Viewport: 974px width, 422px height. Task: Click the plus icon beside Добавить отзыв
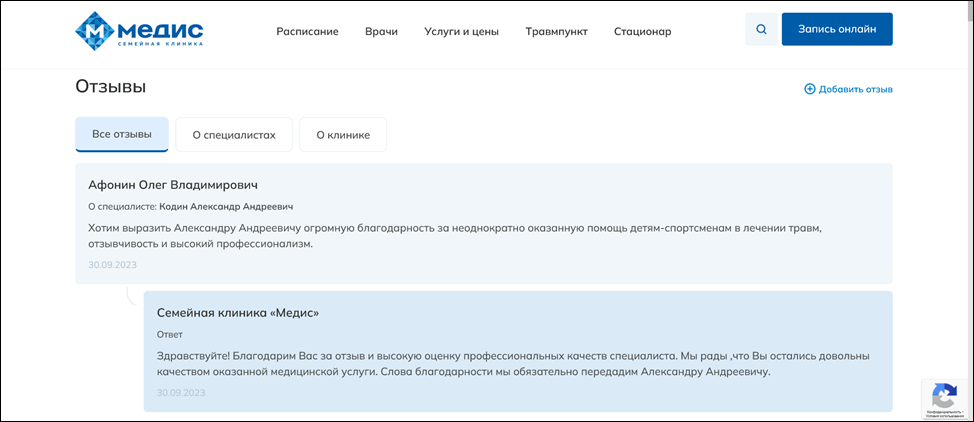[x=810, y=89]
